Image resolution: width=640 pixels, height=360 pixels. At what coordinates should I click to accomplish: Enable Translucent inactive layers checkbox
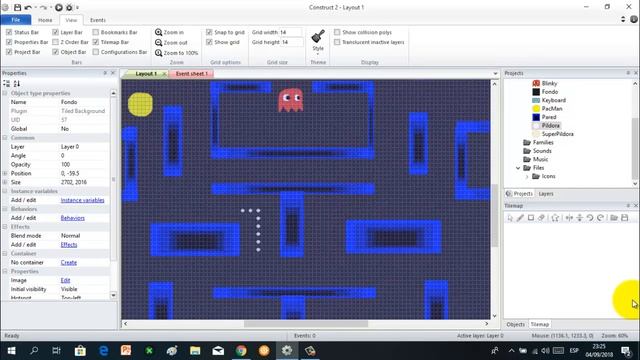tap(337, 42)
